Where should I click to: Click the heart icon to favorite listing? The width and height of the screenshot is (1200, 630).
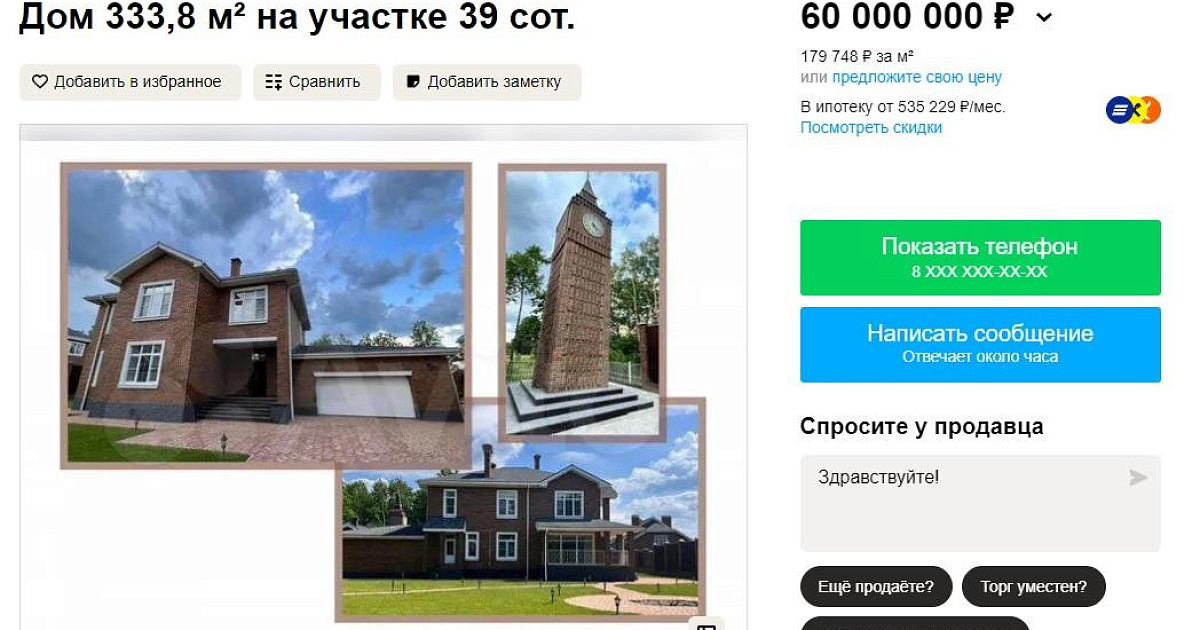click(x=40, y=82)
